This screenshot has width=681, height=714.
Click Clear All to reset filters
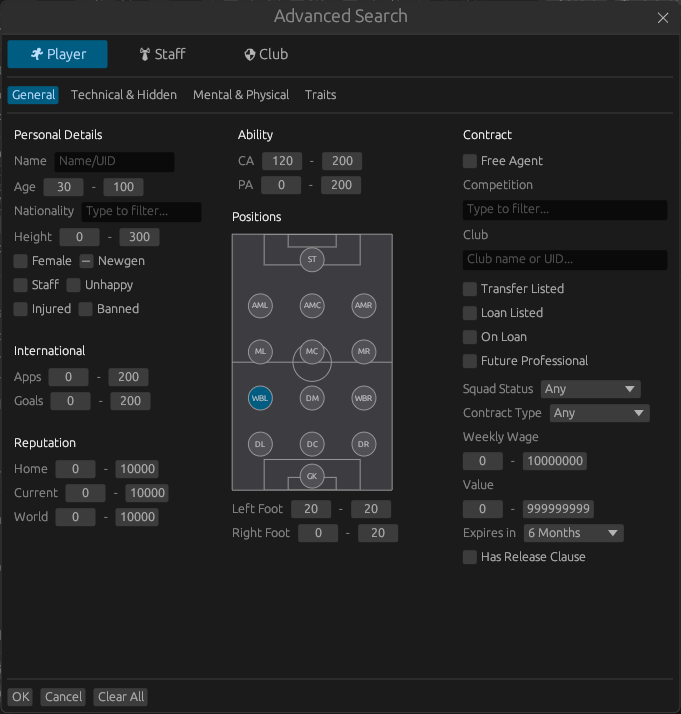121,697
